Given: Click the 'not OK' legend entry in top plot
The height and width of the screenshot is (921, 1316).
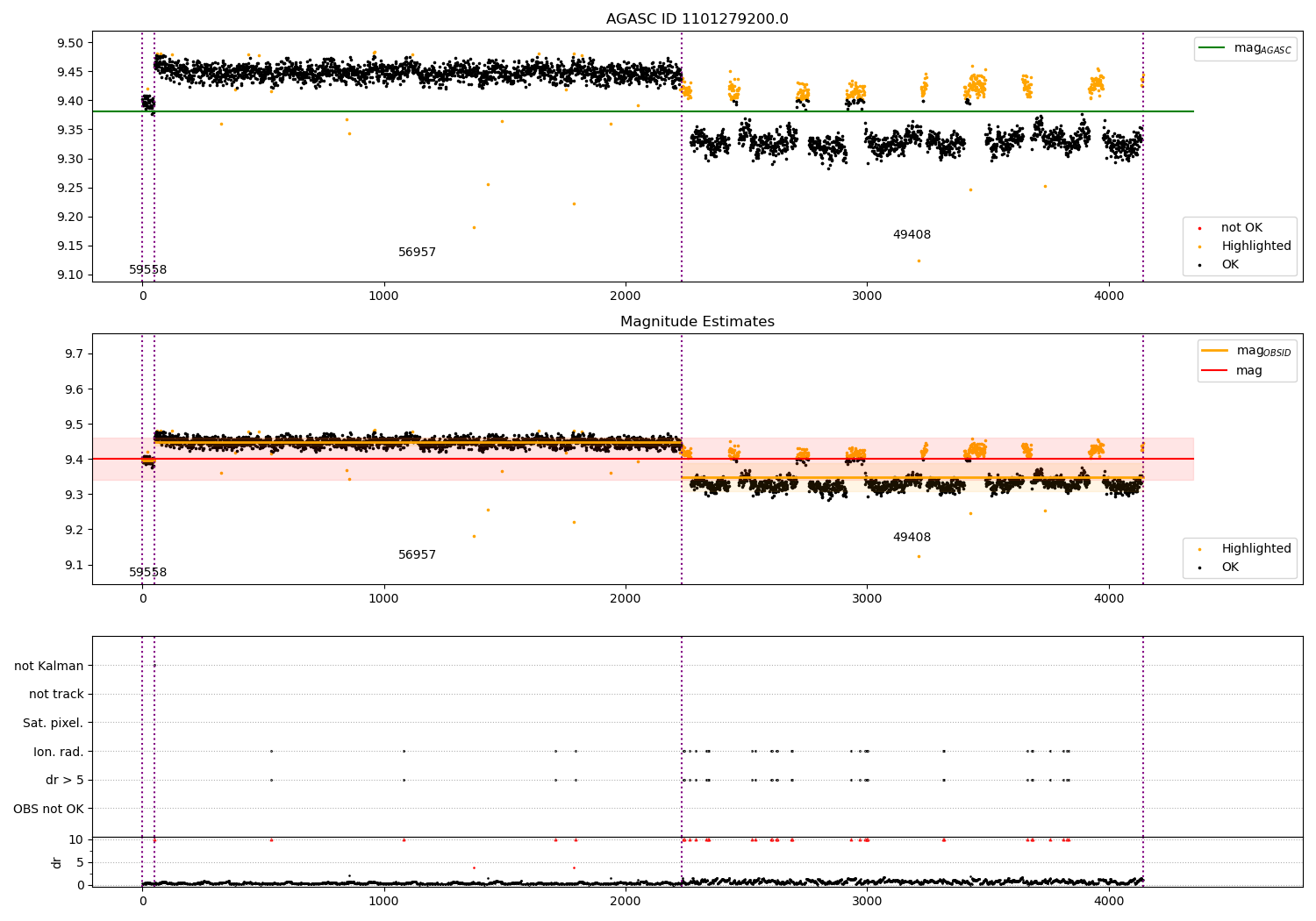Looking at the screenshot, I should pyautogui.click(x=1241, y=228).
